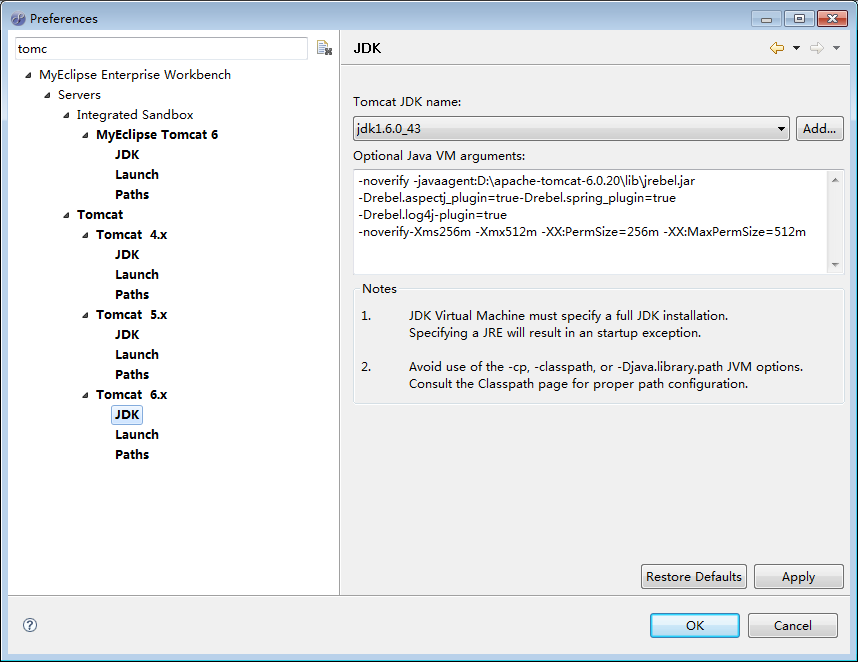Click the 'Tomcat JDK name:' label
This screenshot has height=662, width=858.
pyautogui.click(x=407, y=102)
